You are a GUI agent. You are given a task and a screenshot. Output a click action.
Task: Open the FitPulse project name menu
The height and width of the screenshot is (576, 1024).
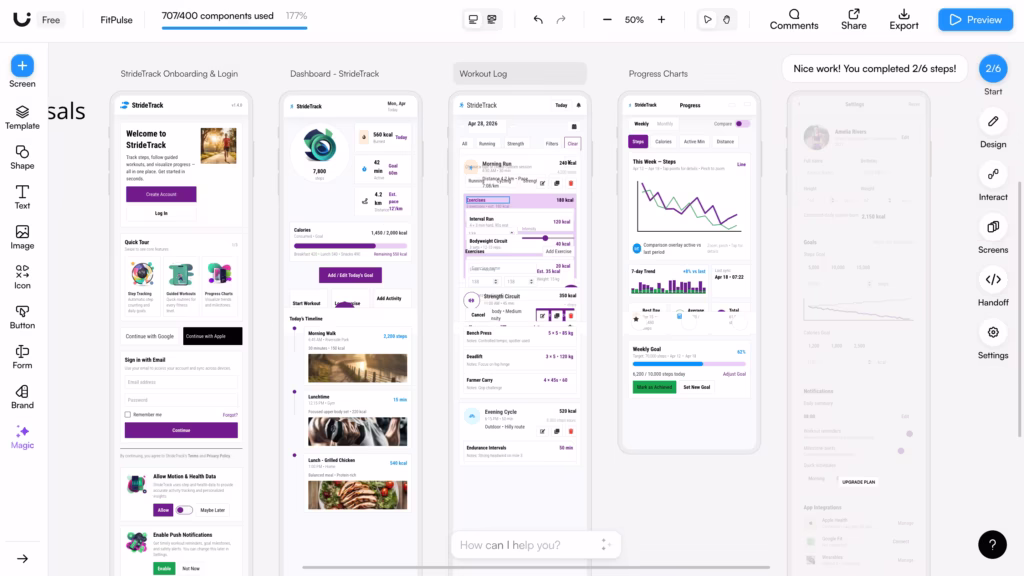pyautogui.click(x=116, y=20)
